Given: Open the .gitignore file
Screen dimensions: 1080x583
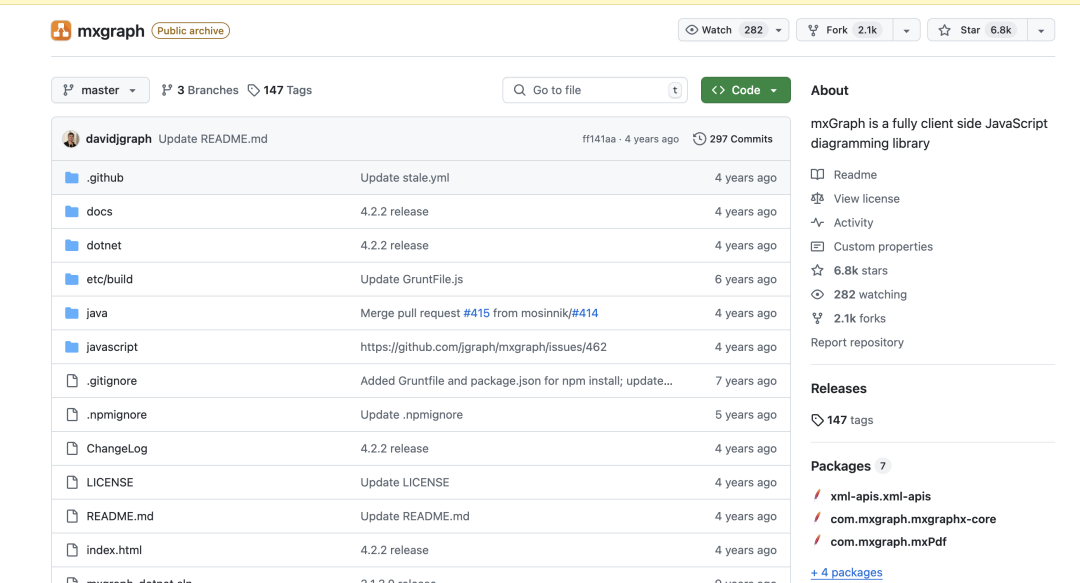Looking at the screenshot, I should tap(112, 380).
